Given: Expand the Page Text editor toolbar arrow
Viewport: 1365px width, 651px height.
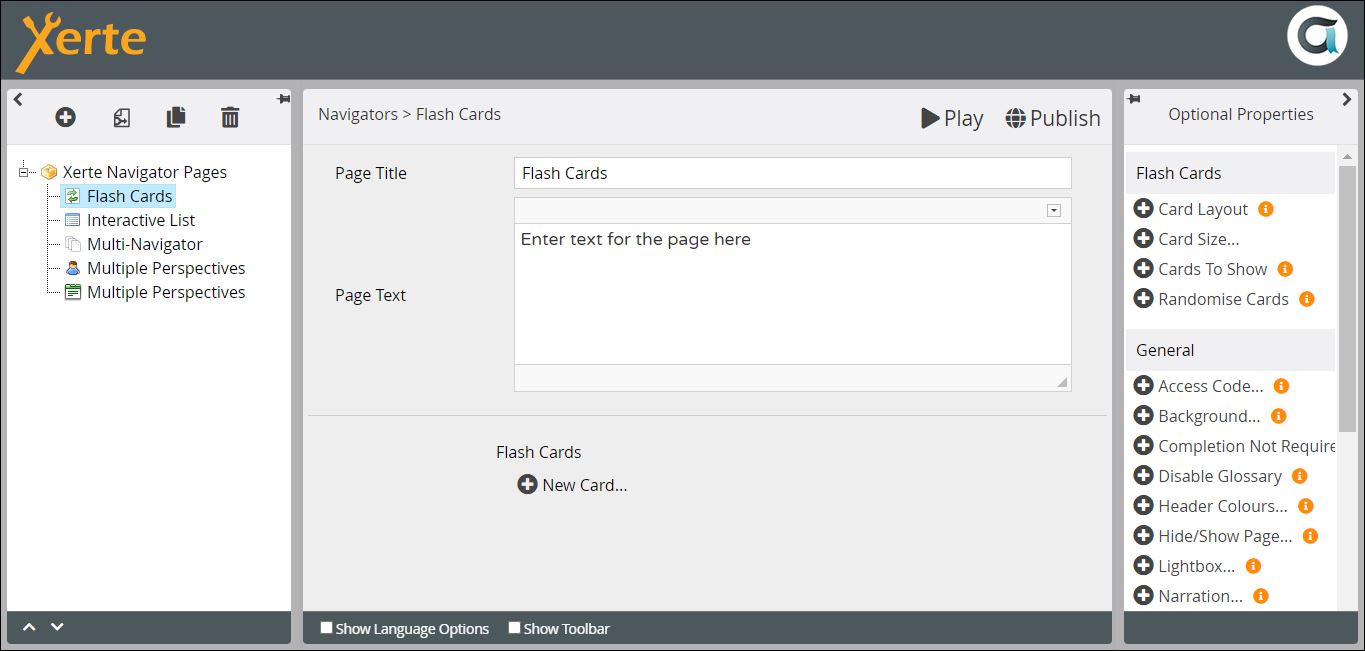Looking at the screenshot, I should point(1053,210).
